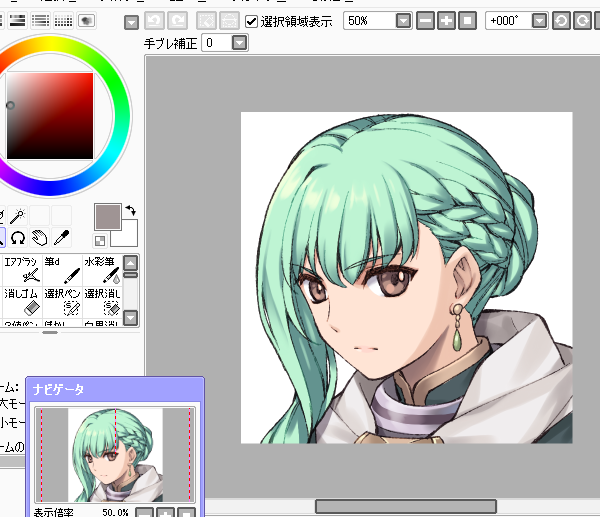Click the 手ブレ補正 value field showing 0
This screenshot has width=600, height=518.
point(217,42)
